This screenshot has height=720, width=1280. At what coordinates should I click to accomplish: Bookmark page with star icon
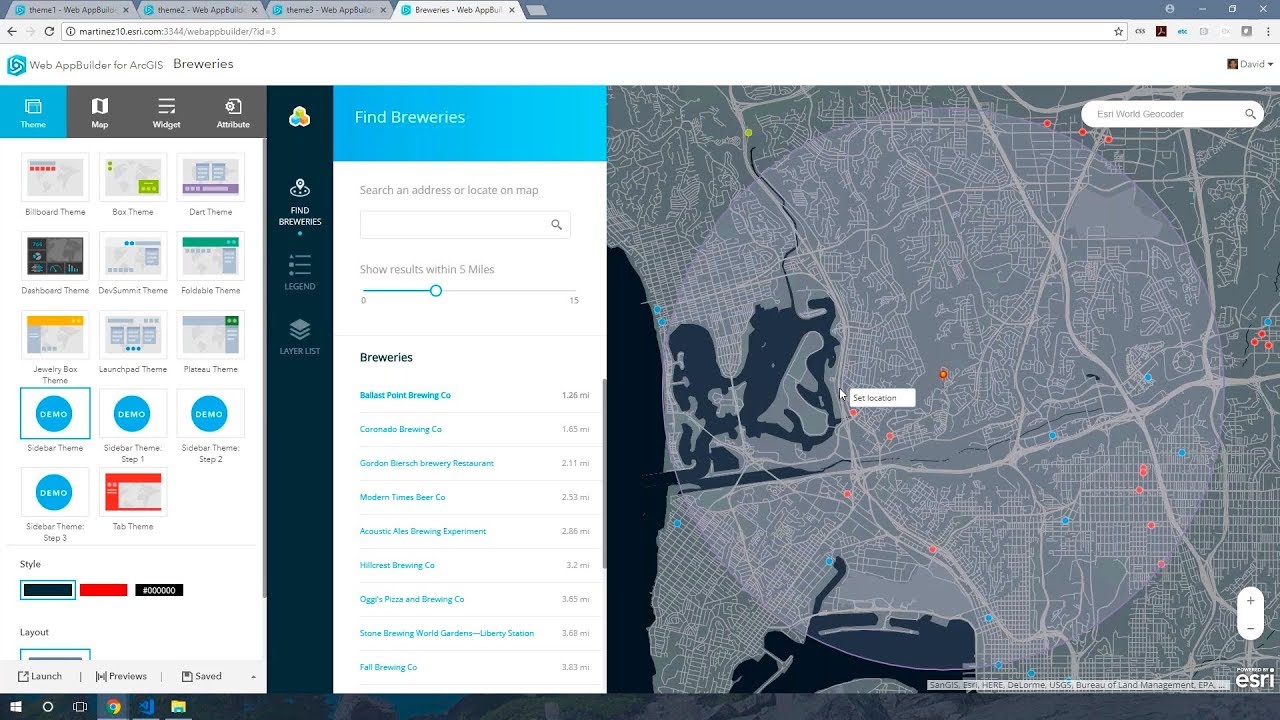coord(1119,31)
